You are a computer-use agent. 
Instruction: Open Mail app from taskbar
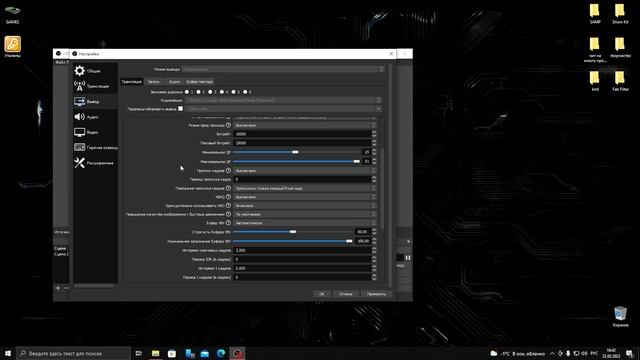point(204,353)
